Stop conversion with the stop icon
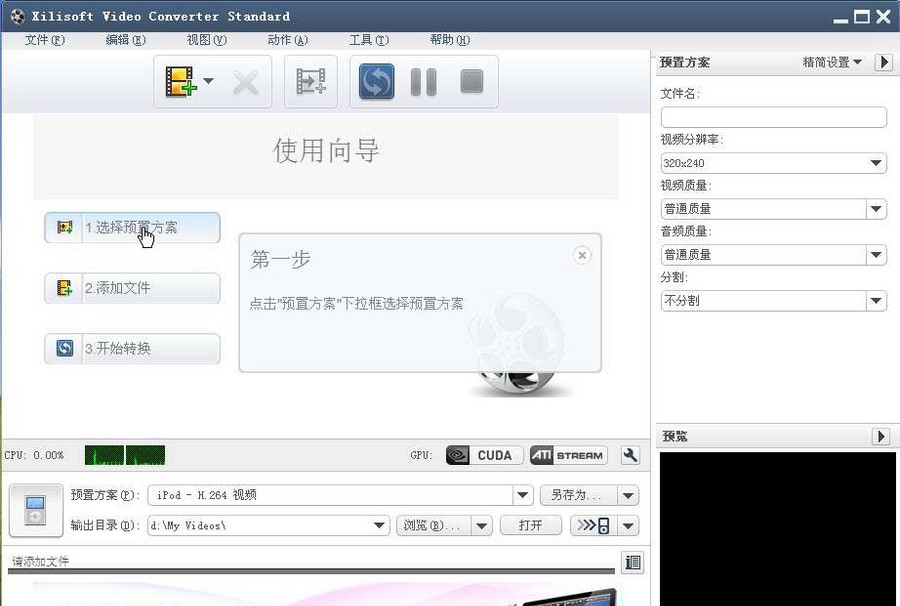The image size is (900, 606). click(470, 82)
